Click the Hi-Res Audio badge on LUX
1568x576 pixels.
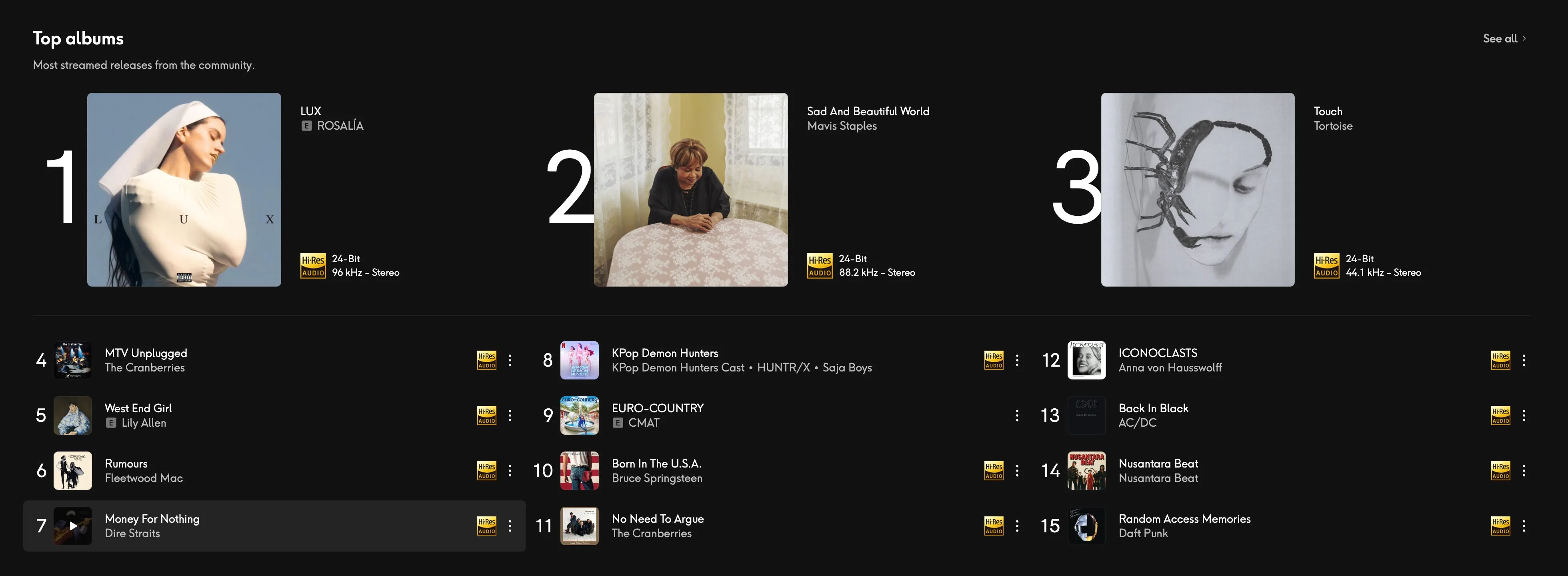pos(313,265)
